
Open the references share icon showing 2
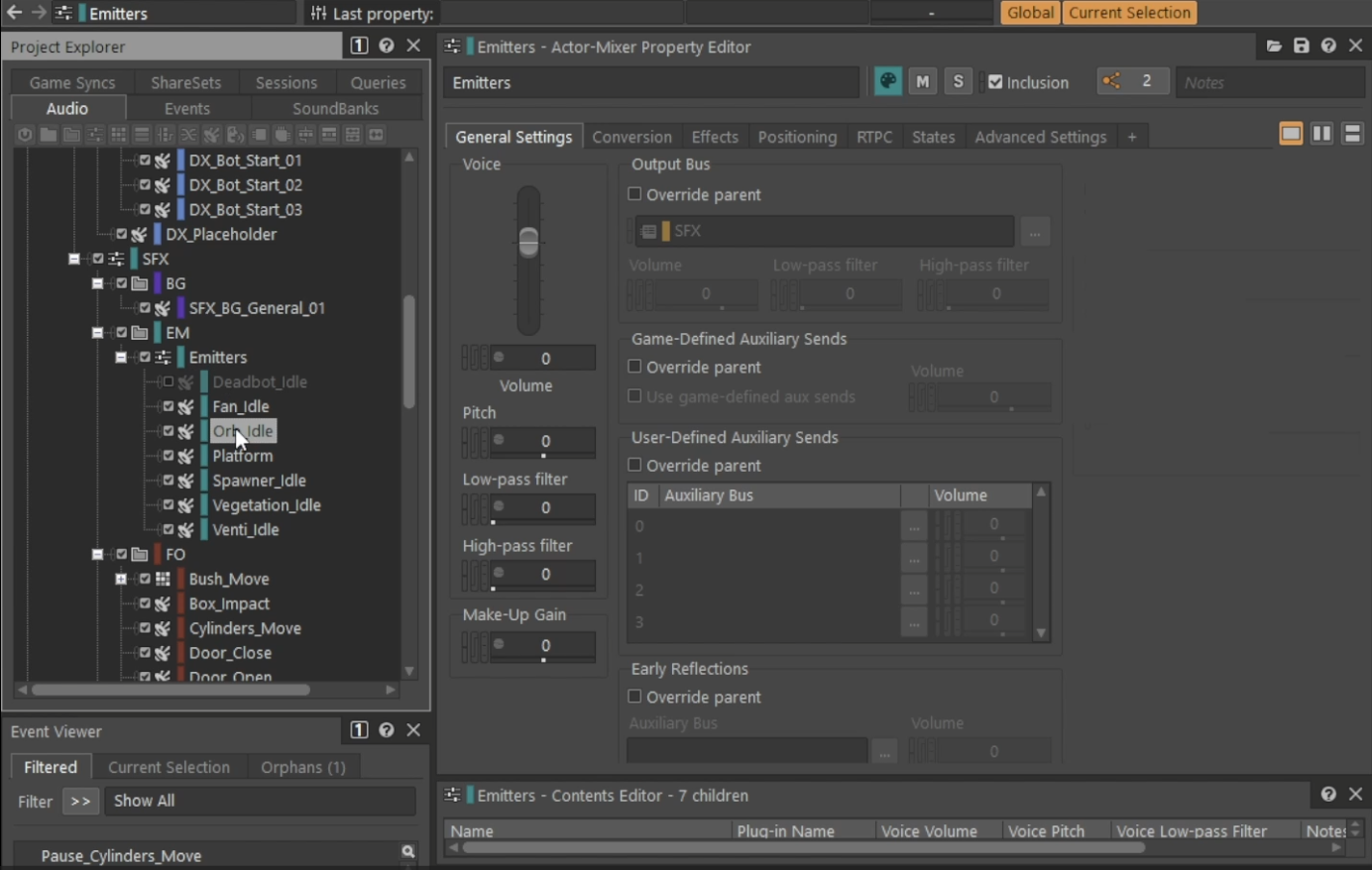click(1111, 81)
